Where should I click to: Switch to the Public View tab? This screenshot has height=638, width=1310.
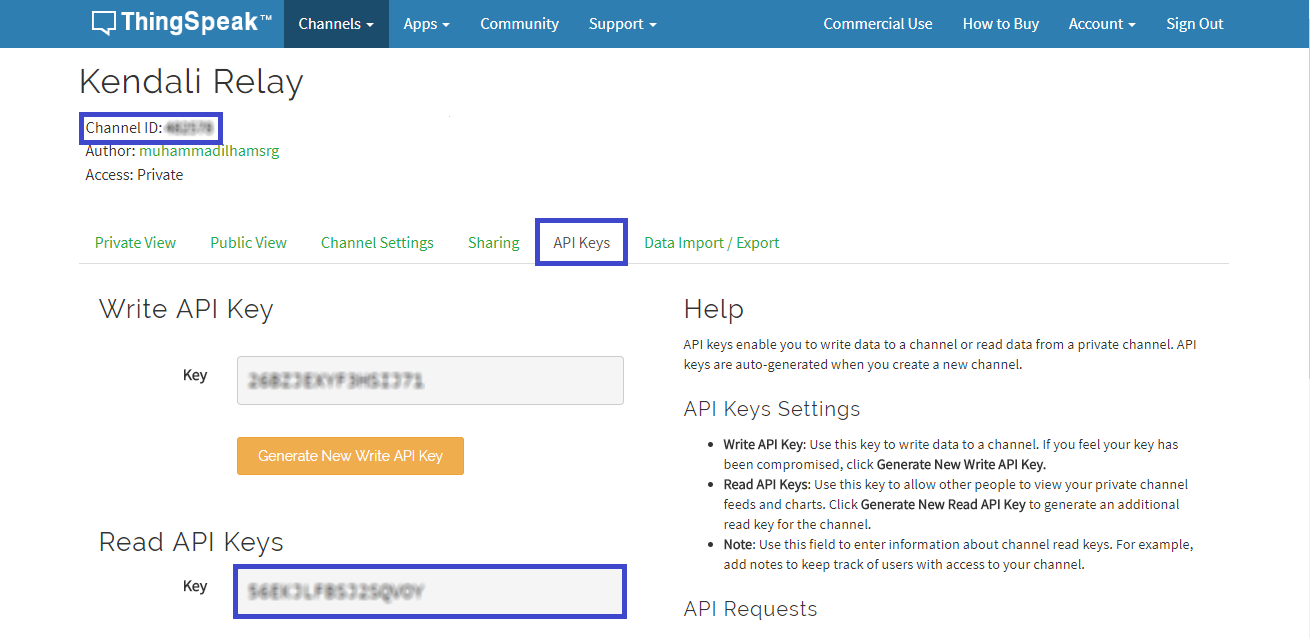pyautogui.click(x=248, y=243)
